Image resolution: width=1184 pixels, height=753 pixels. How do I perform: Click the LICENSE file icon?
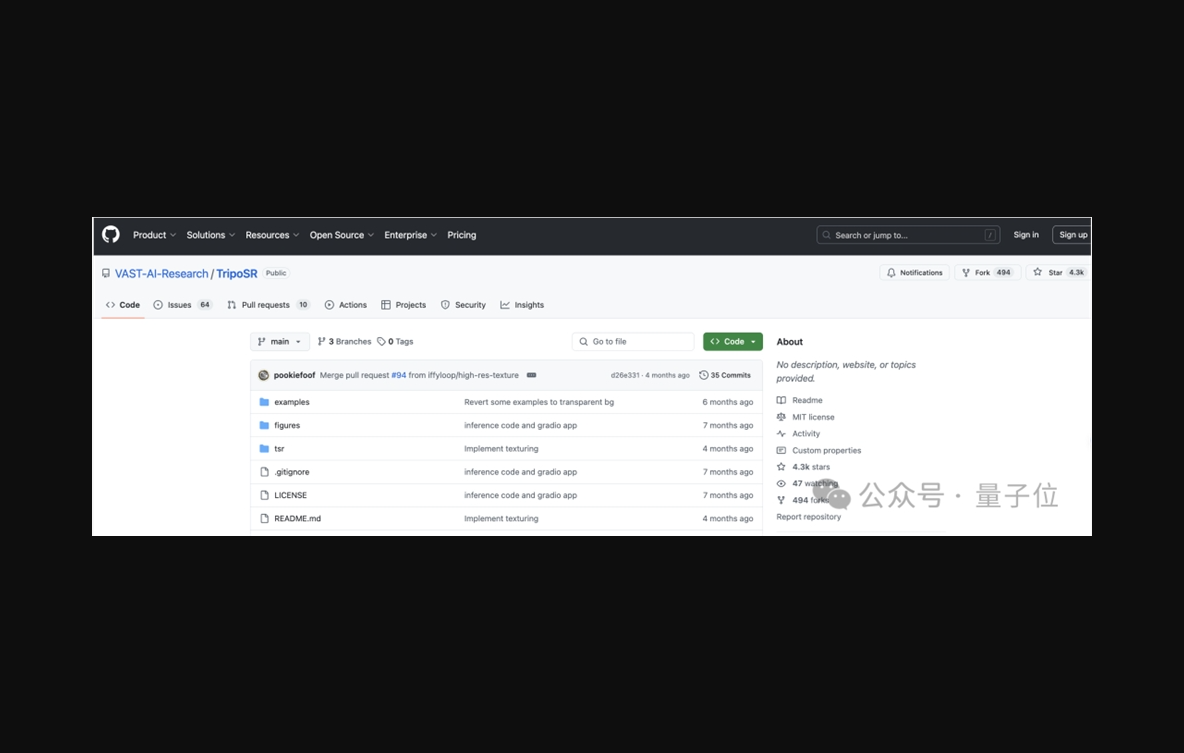(264, 495)
